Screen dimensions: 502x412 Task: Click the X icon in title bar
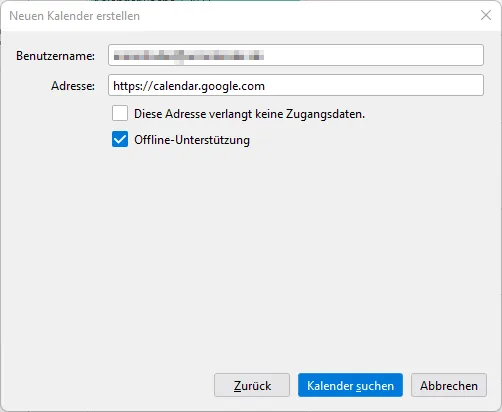pyautogui.click(x=486, y=15)
